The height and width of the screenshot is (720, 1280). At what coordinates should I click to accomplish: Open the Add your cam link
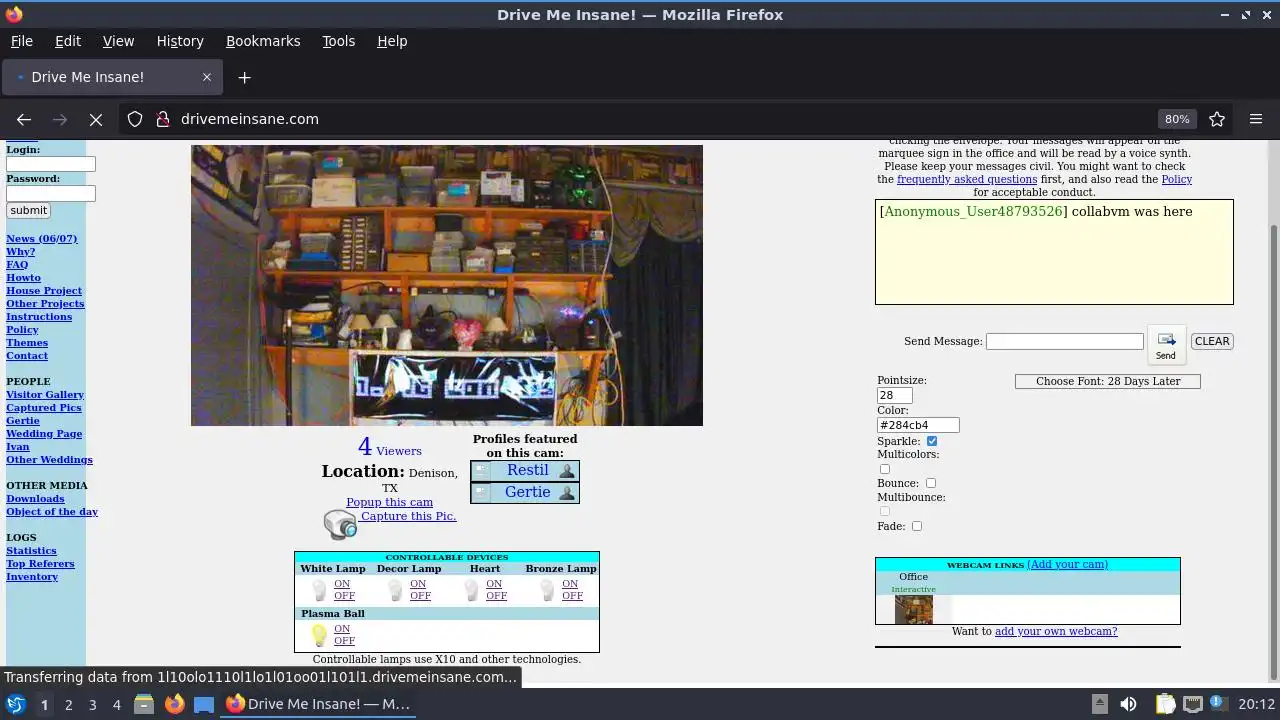[1067, 564]
